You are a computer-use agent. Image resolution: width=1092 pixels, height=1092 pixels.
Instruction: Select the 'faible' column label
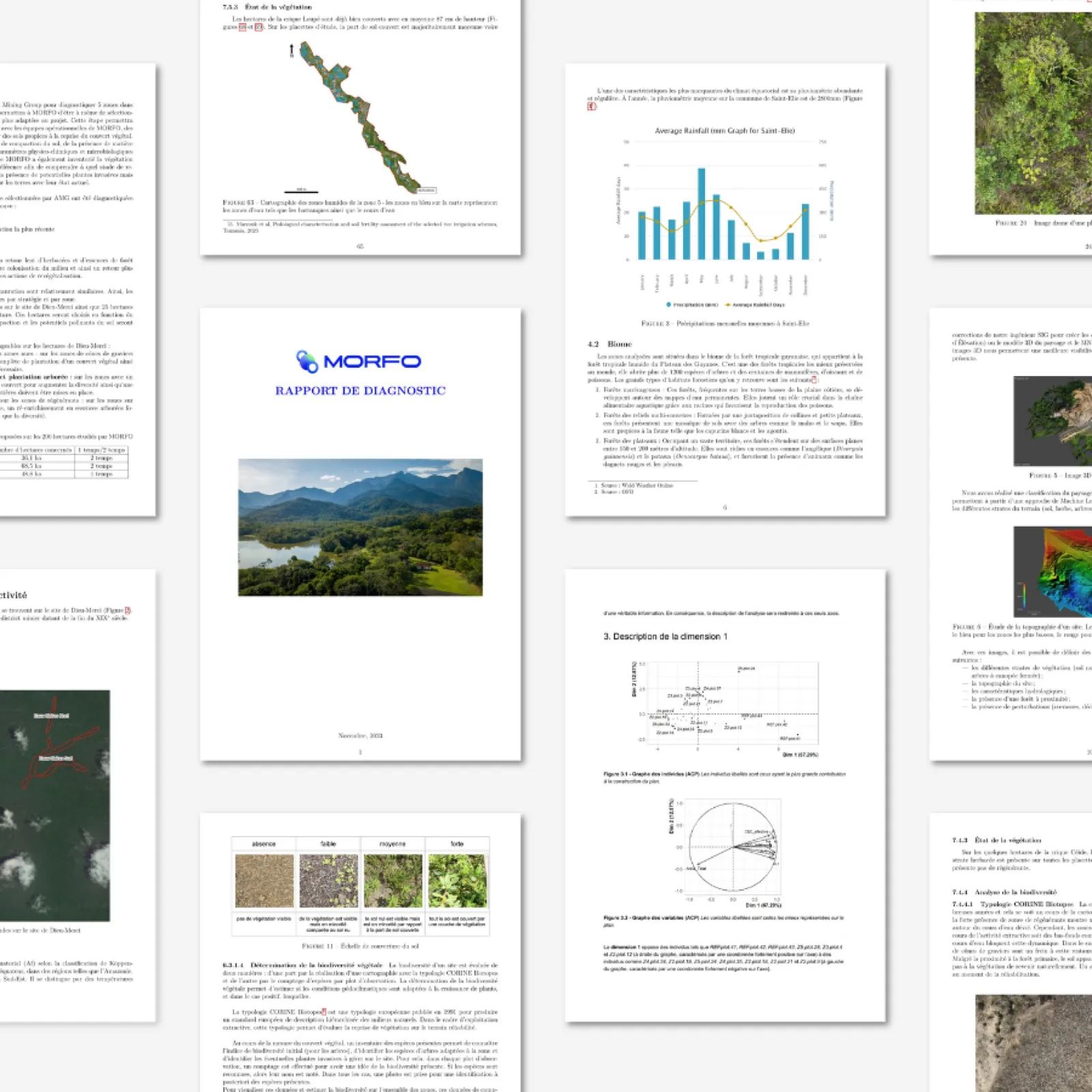pos(328,844)
